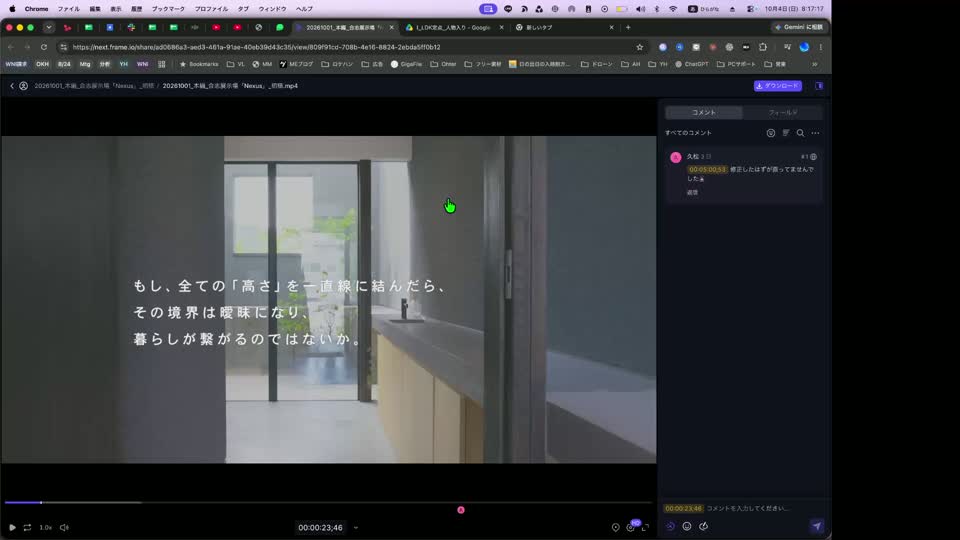
Task: Click the marker pin icon in player controls
Action: [615, 528]
